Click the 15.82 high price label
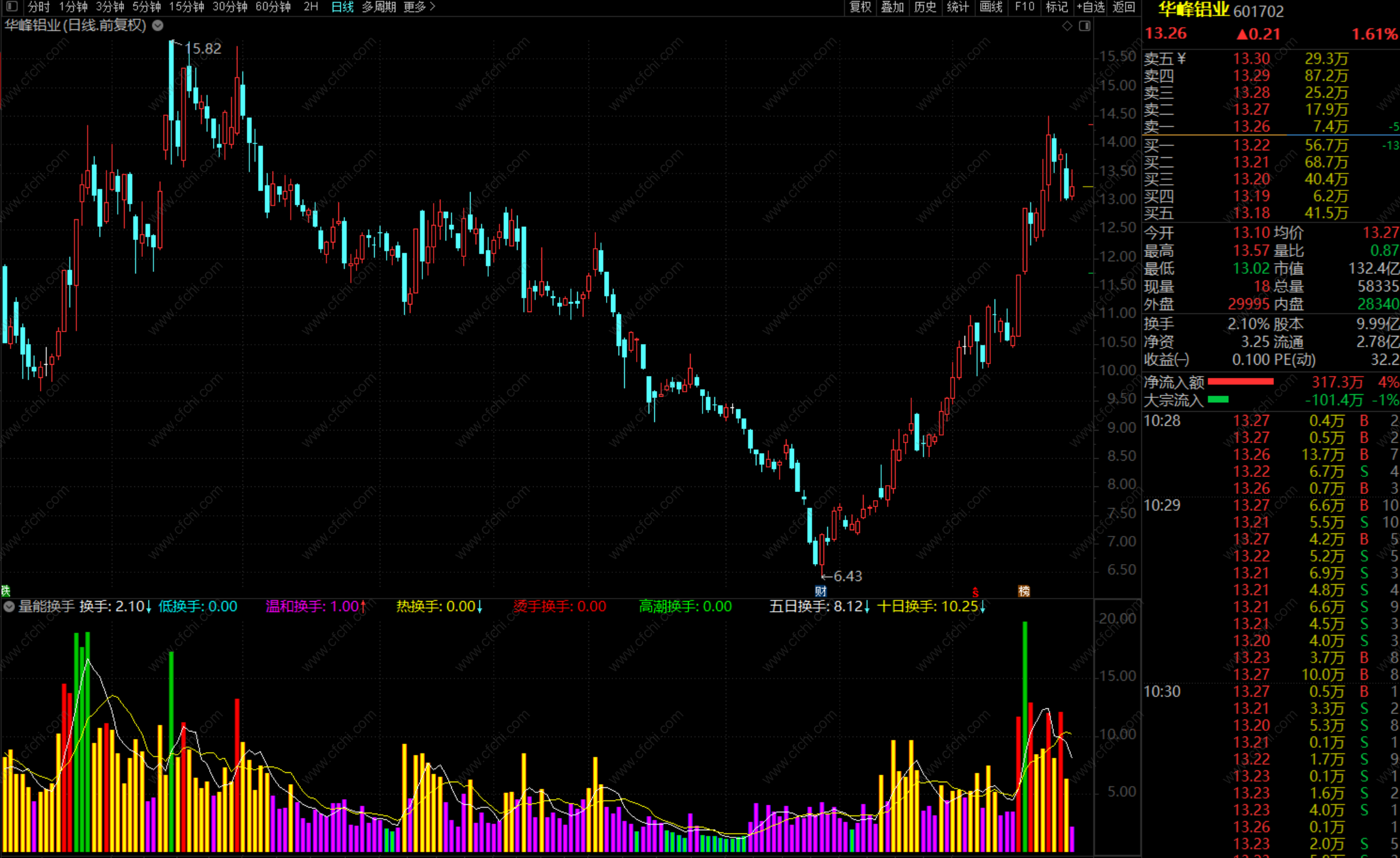The height and width of the screenshot is (858, 1400). 203,49
